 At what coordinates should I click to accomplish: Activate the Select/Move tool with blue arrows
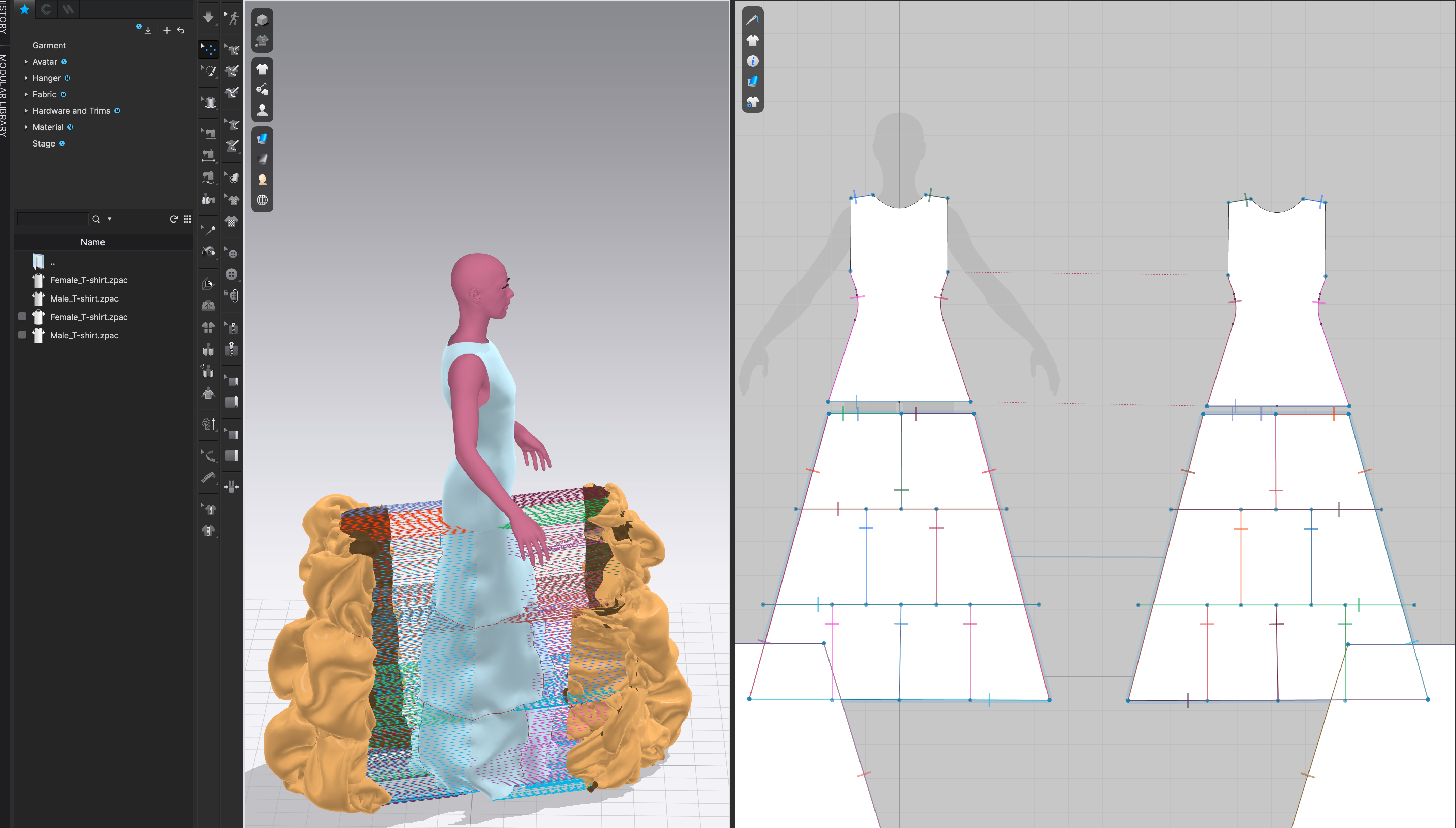tap(208, 49)
